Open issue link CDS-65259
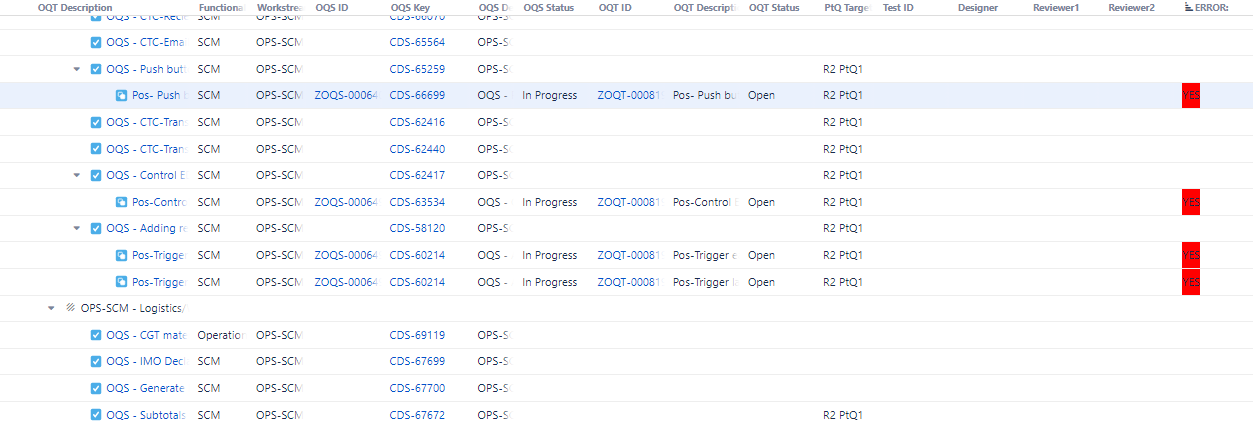Screen dimensions: 1253x427 click(417, 69)
